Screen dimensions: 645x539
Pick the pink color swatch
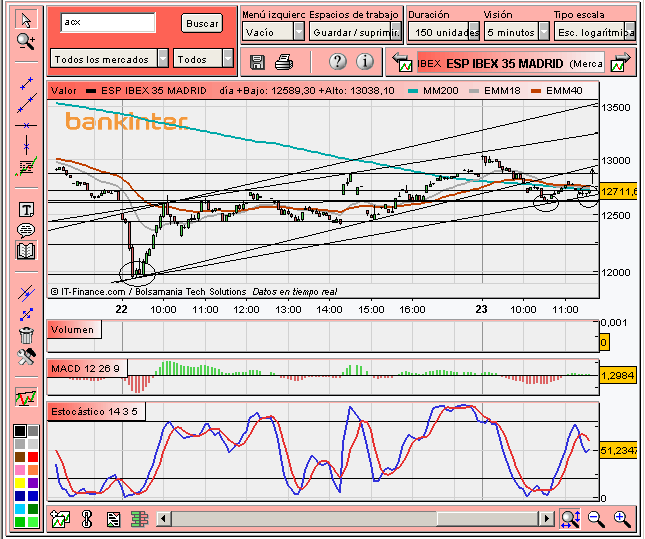20,469
